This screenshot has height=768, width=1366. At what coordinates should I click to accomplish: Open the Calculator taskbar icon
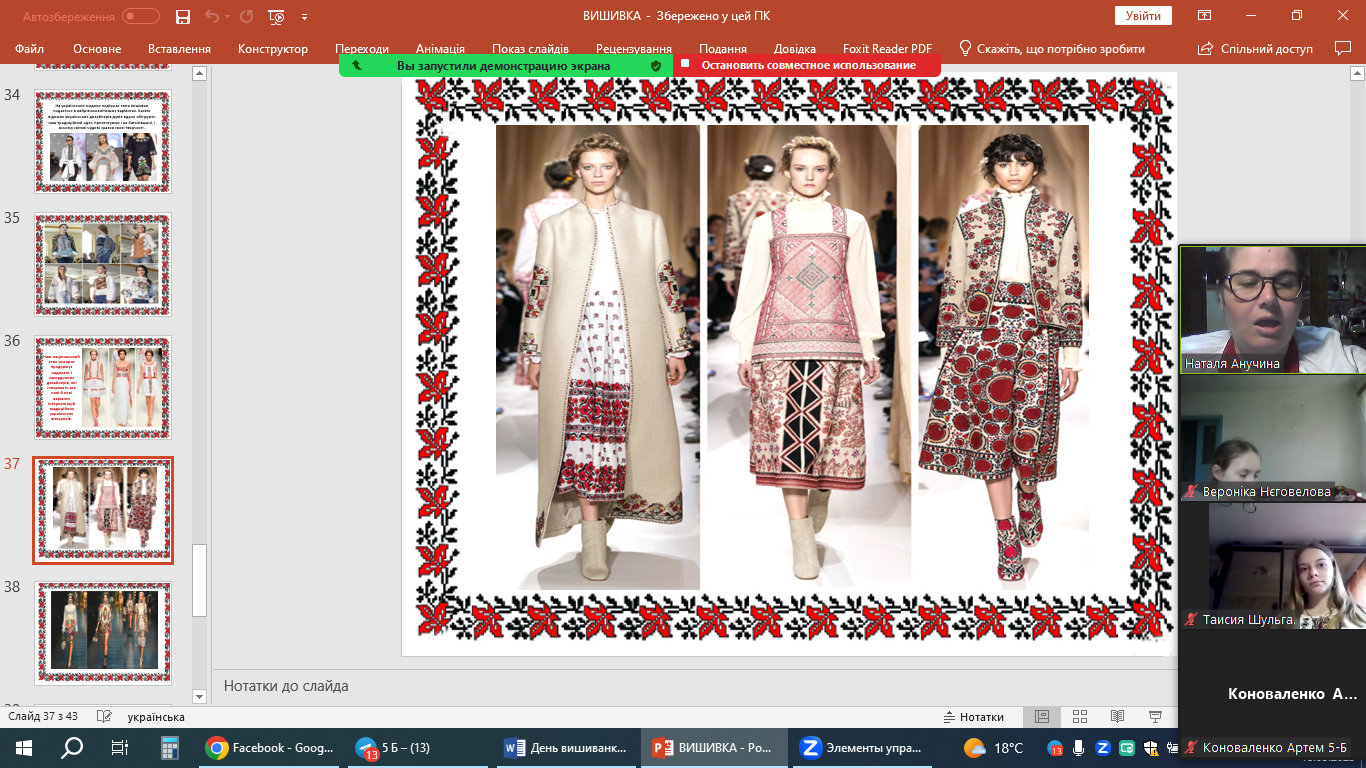coord(169,748)
